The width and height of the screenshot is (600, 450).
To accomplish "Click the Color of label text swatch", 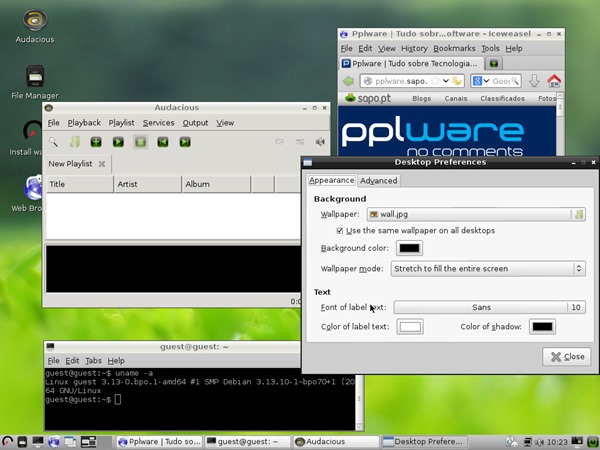I will (x=410, y=327).
